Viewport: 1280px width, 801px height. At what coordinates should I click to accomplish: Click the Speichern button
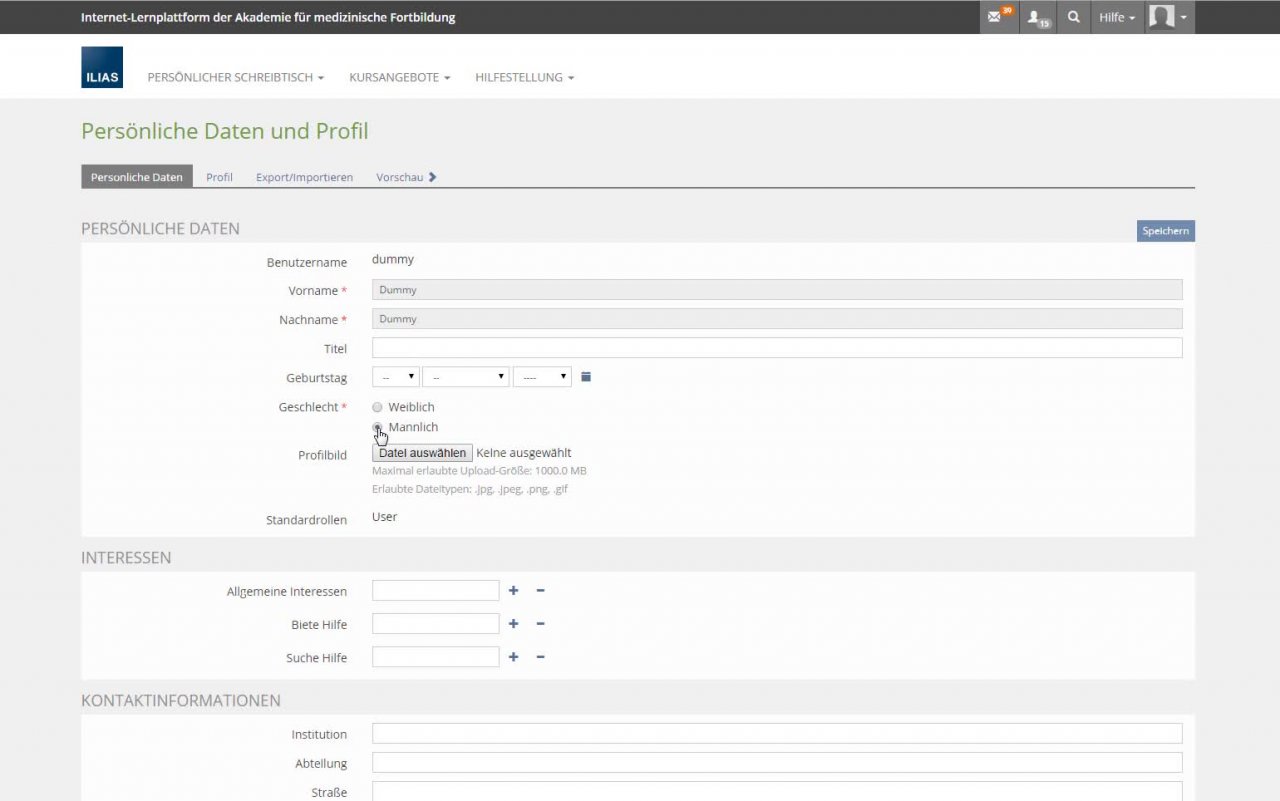1166,231
